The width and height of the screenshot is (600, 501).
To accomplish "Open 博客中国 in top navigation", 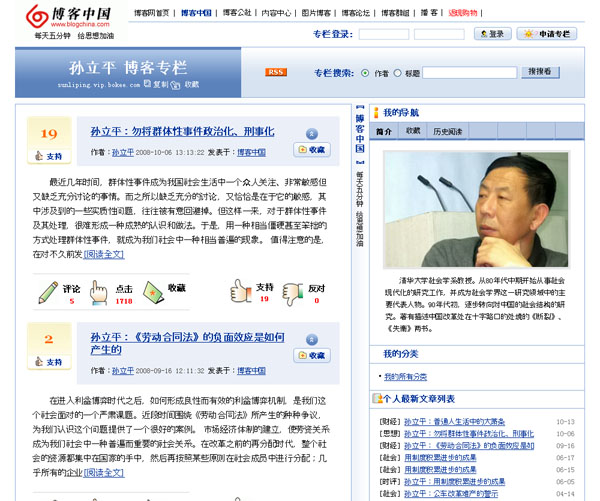I will 196,13.
